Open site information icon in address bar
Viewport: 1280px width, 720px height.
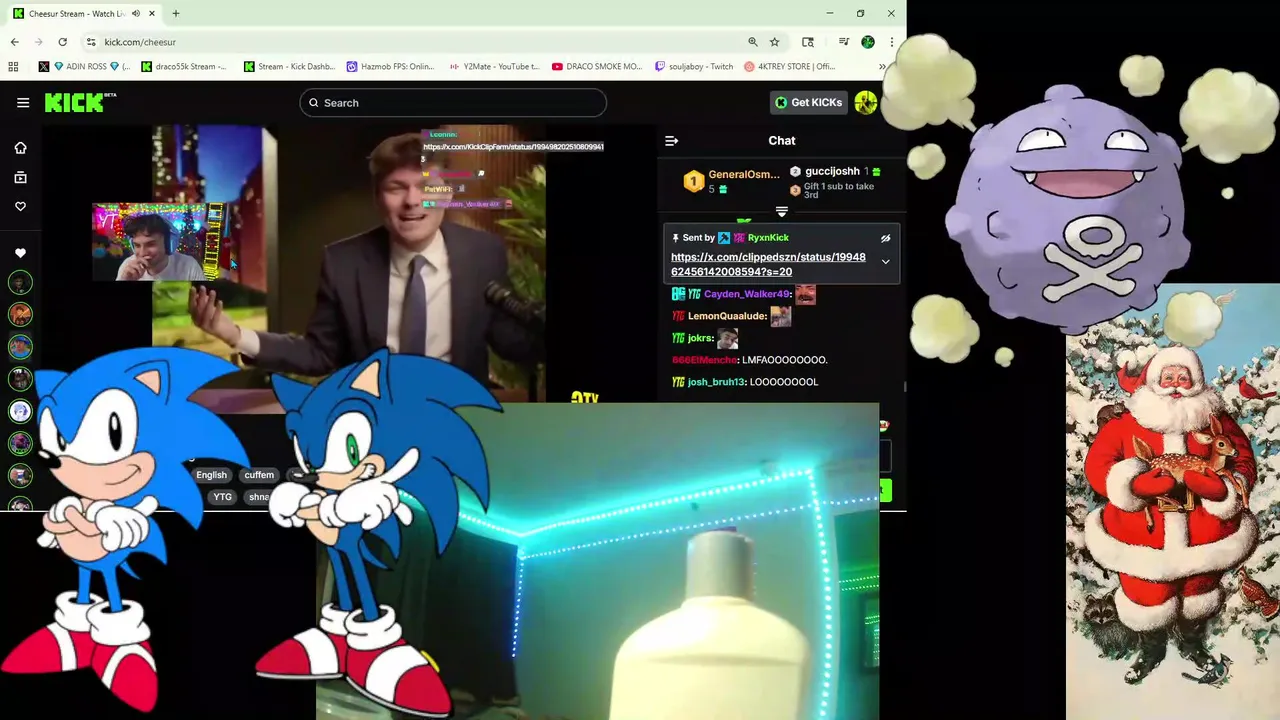90,42
